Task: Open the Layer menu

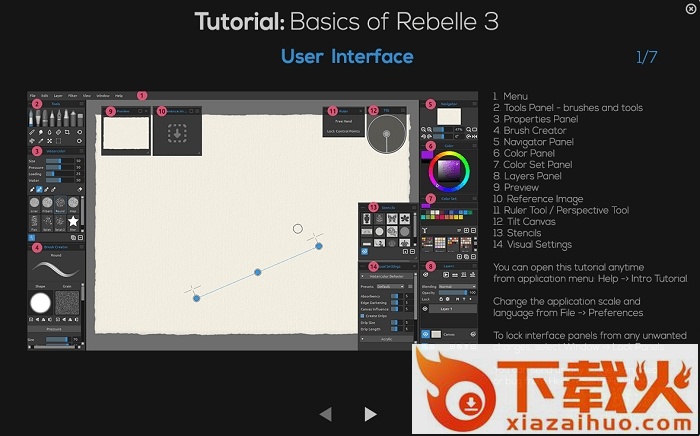Action: pos(58,96)
